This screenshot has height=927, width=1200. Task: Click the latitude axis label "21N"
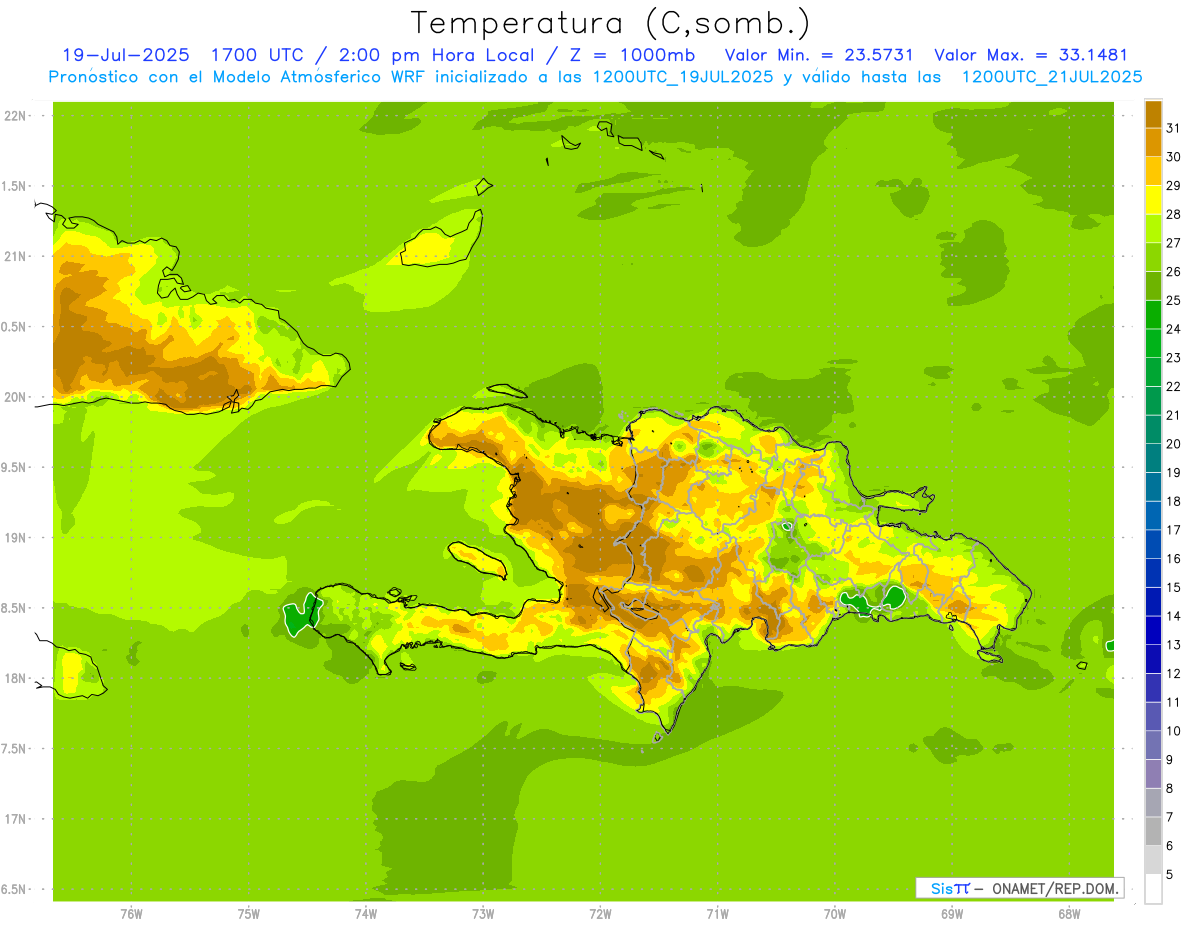click(x=14, y=256)
